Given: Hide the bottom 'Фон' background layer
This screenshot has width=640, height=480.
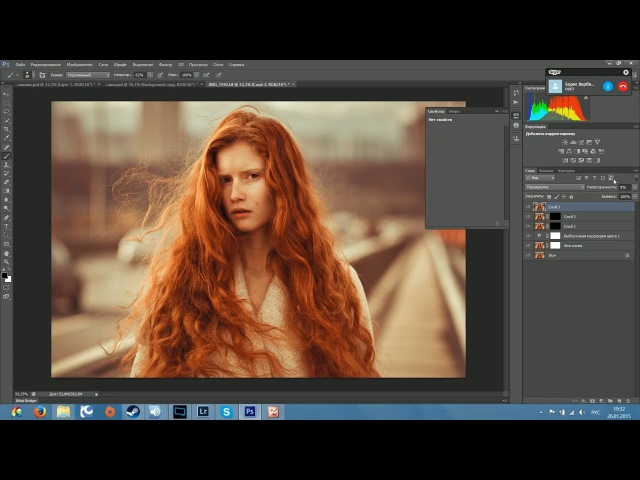Looking at the screenshot, I should tap(528, 255).
